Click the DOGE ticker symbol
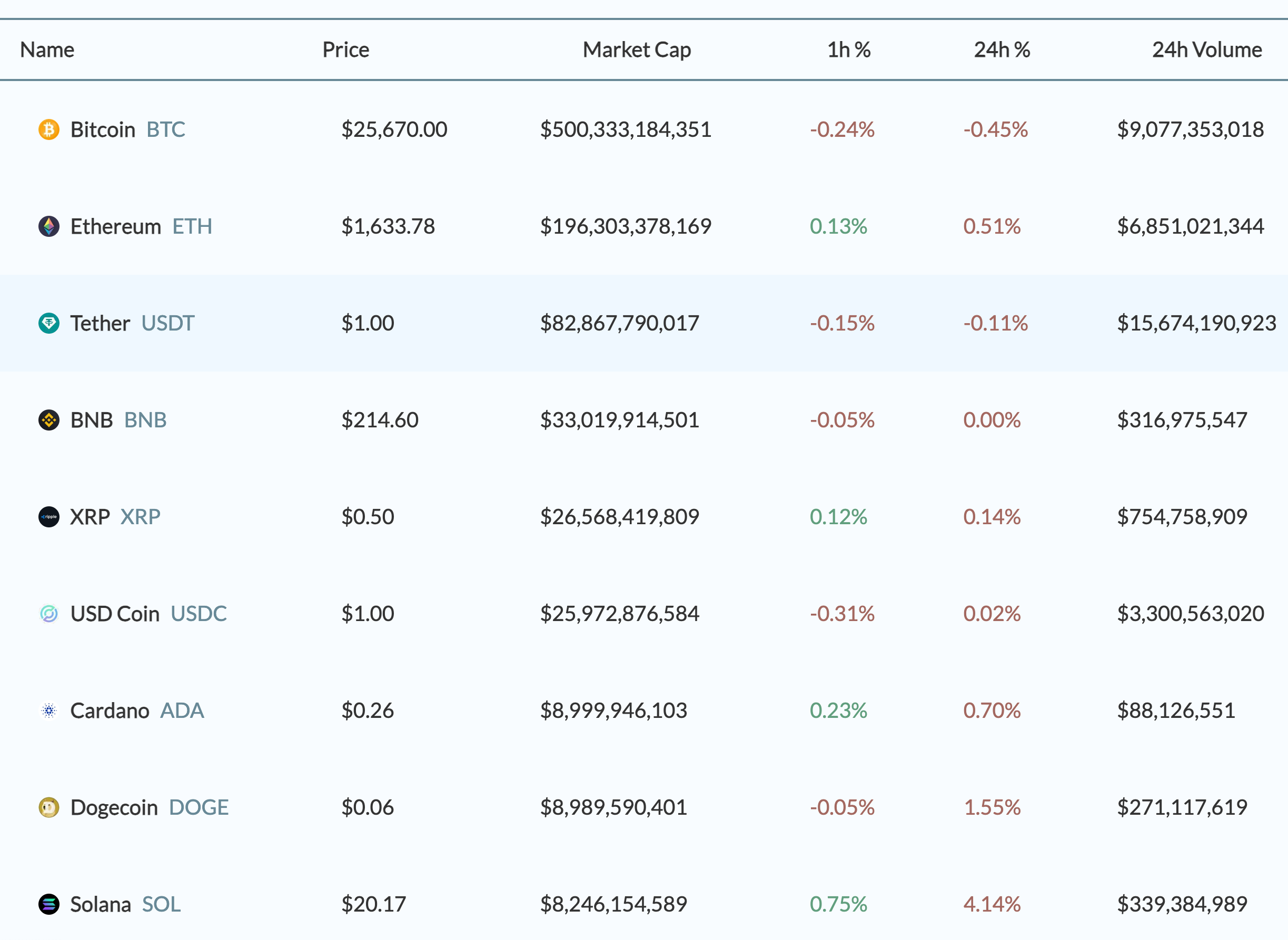This screenshot has height=940, width=1288. [199, 807]
